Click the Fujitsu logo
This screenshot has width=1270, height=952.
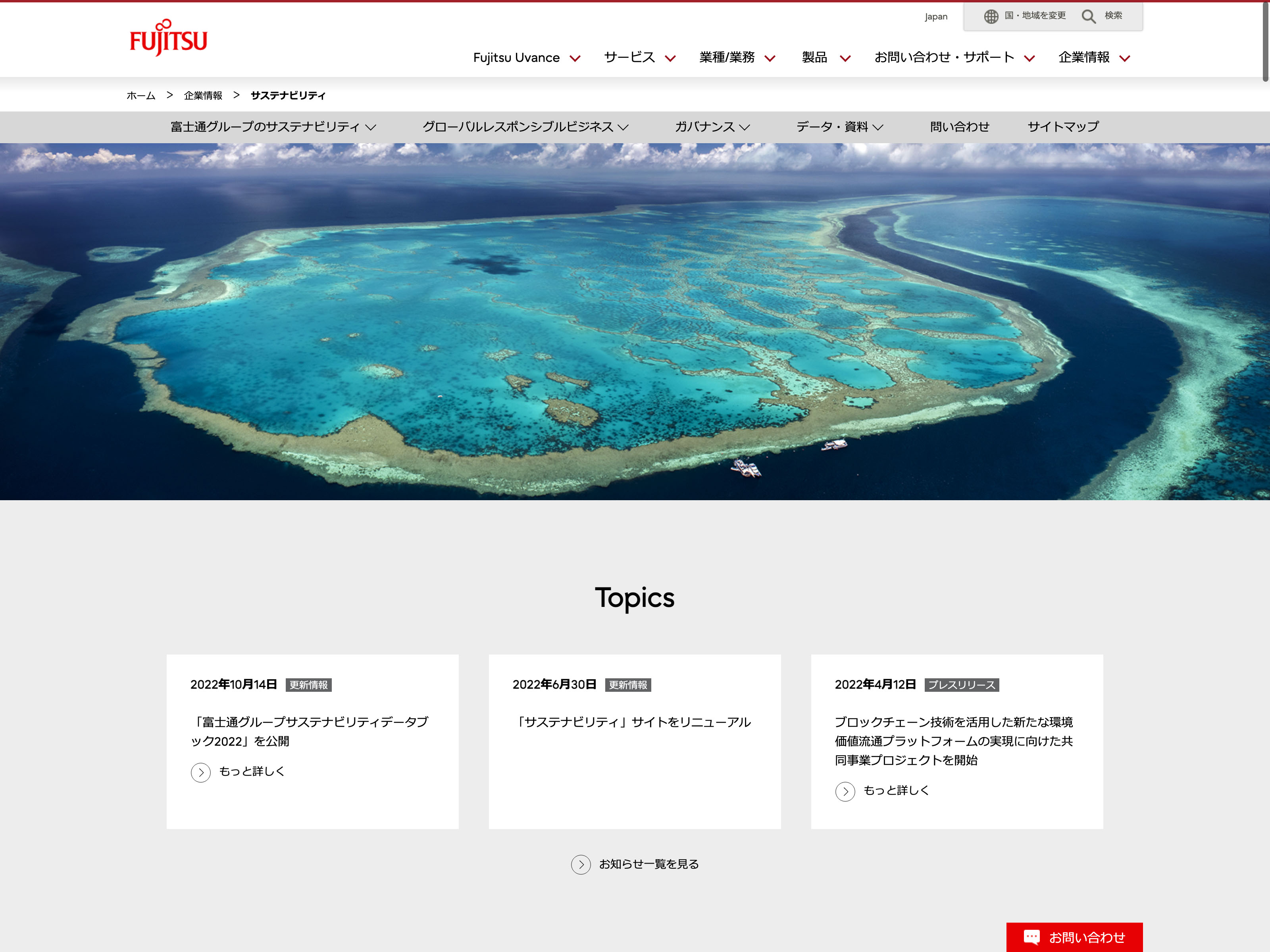click(x=168, y=38)
